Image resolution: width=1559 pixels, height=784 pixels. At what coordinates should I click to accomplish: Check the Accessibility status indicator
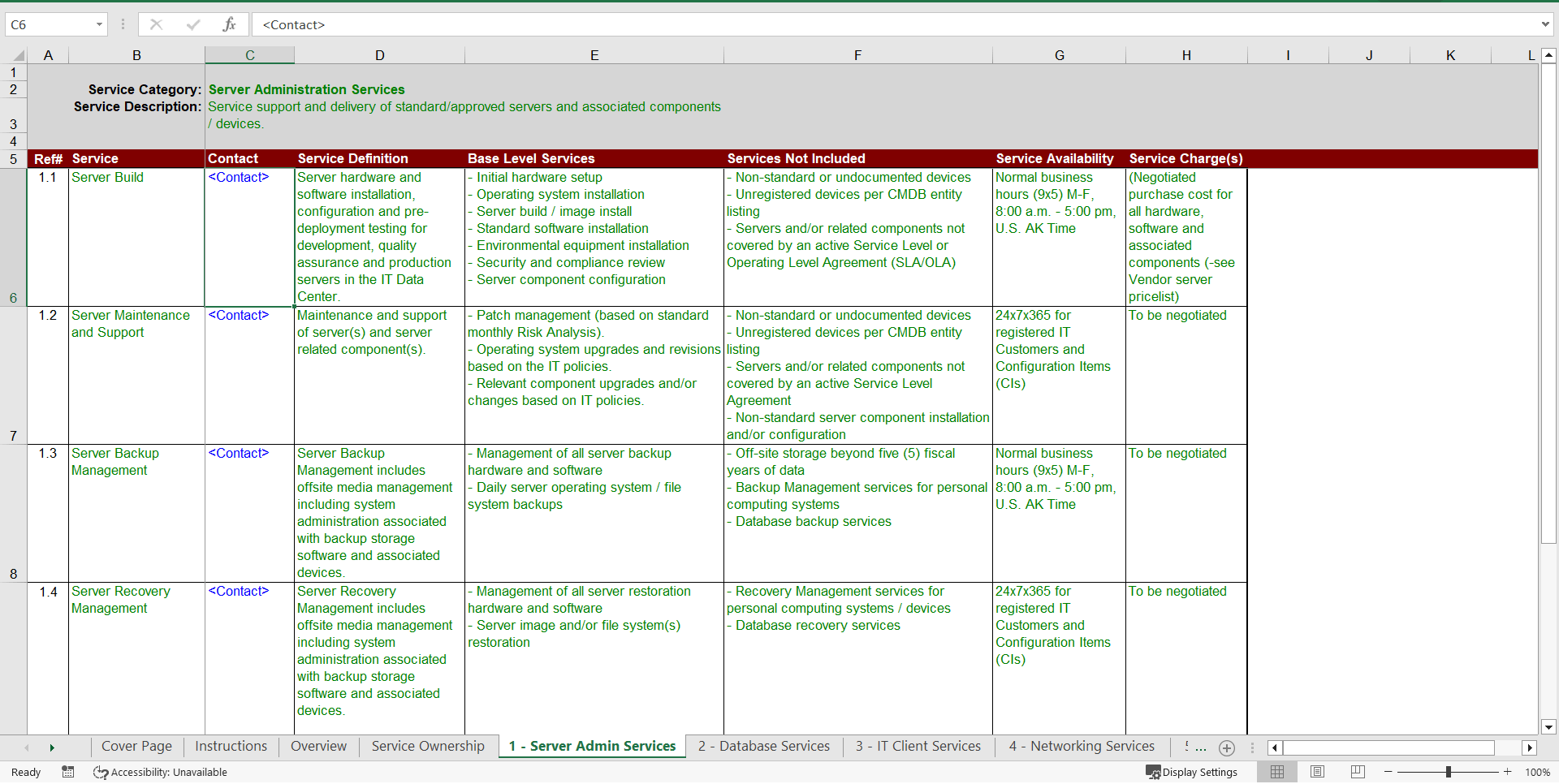pos(160,772)
